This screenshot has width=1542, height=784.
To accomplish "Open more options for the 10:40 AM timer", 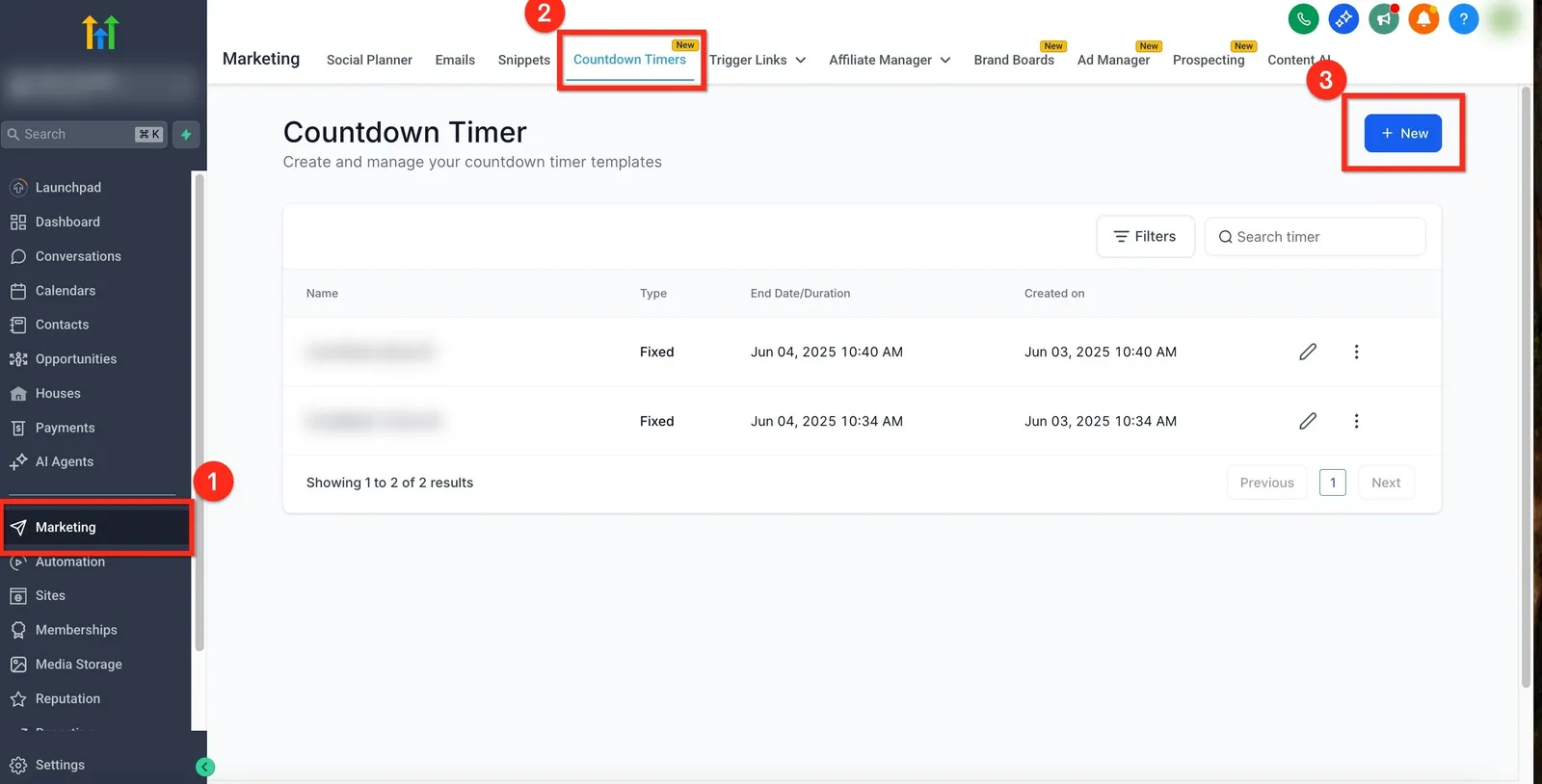I will [x=1356, y=352].
